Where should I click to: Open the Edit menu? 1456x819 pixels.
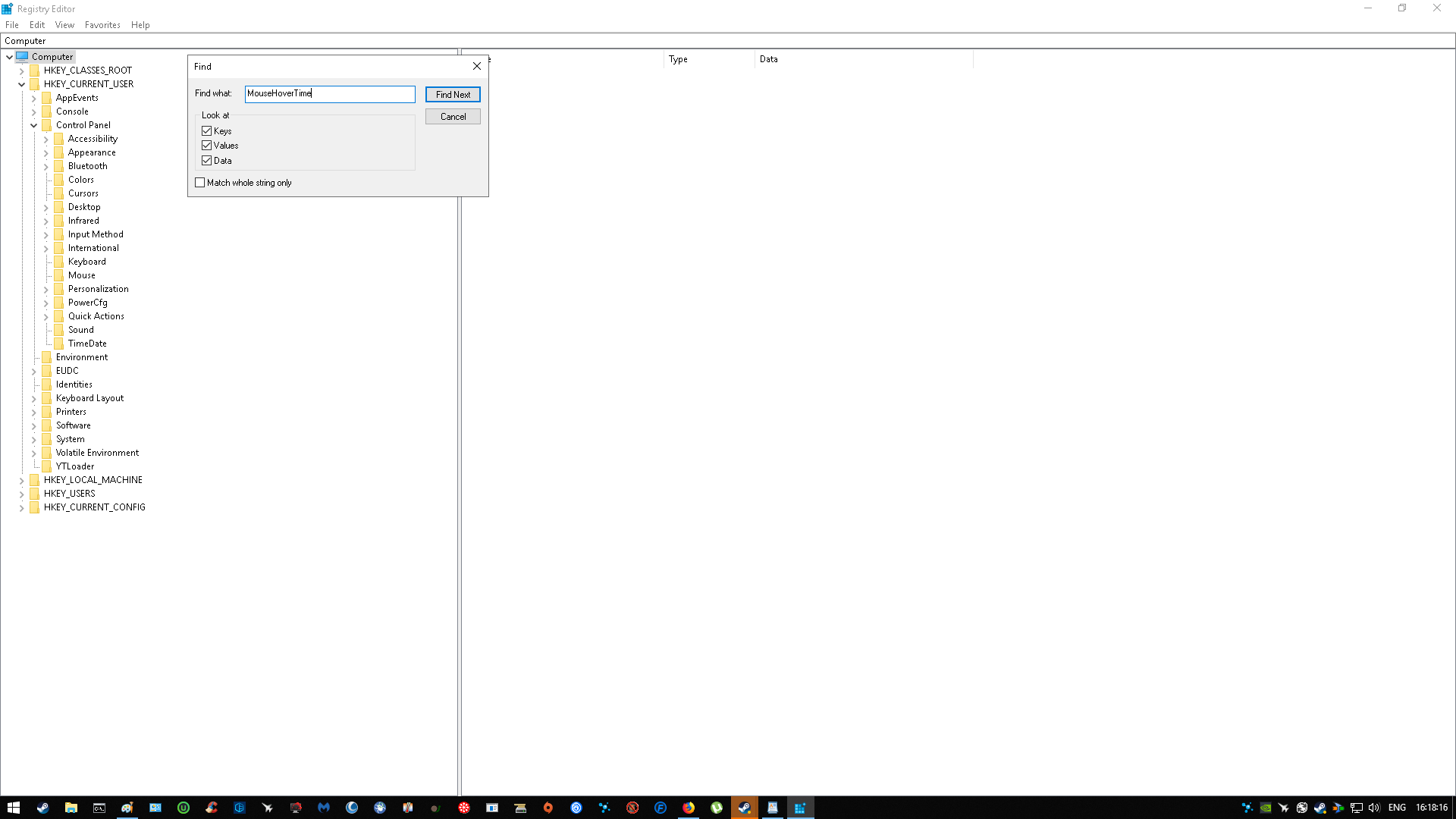(37, 25)
